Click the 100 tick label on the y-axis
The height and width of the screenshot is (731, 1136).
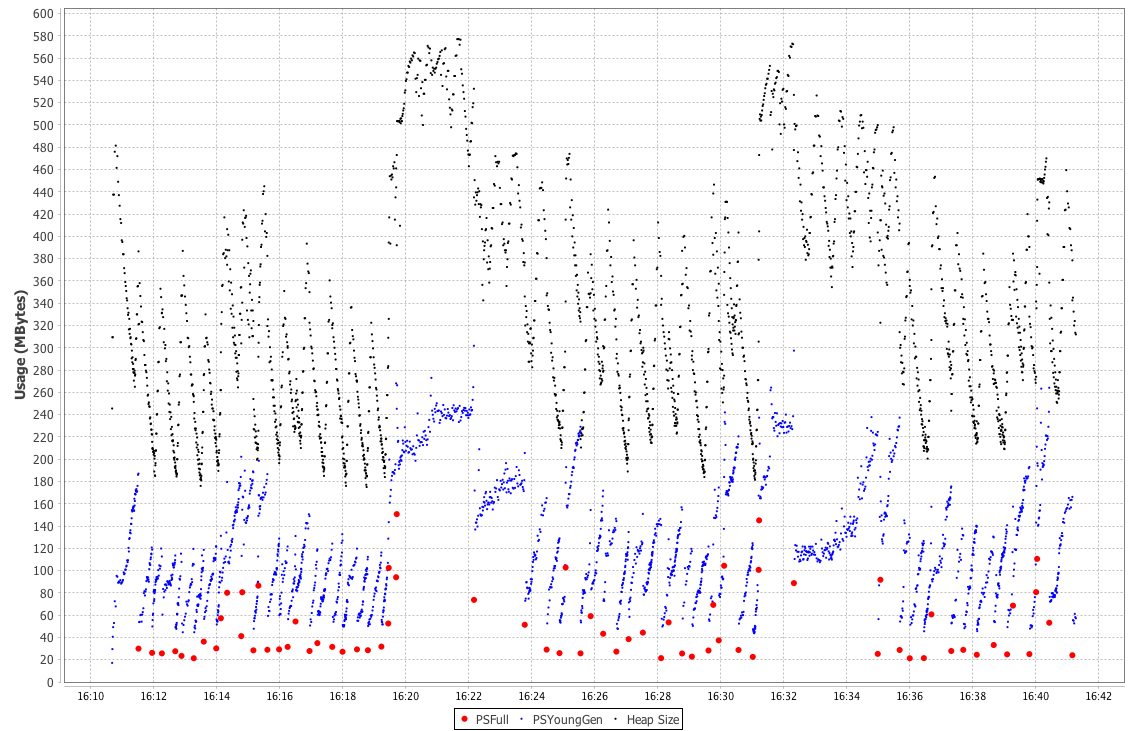click(43, 571)
